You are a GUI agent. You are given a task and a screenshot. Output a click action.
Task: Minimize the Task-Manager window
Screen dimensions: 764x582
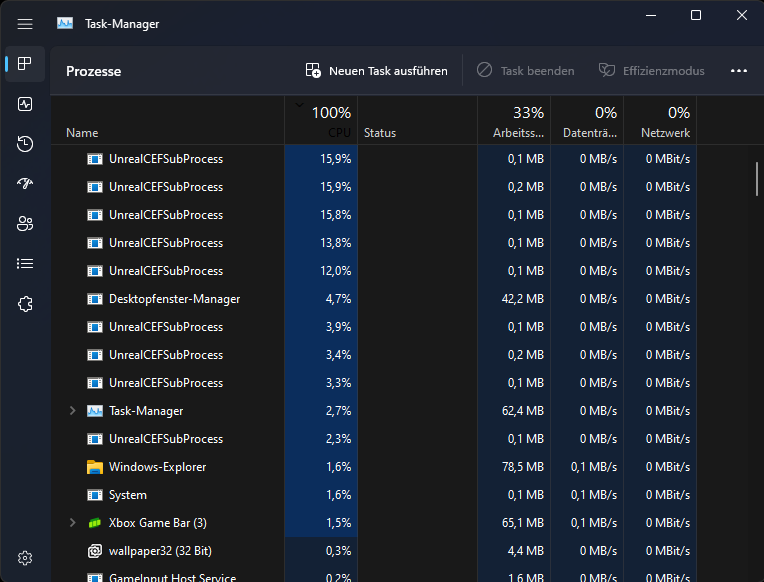[x=650, y=16]
